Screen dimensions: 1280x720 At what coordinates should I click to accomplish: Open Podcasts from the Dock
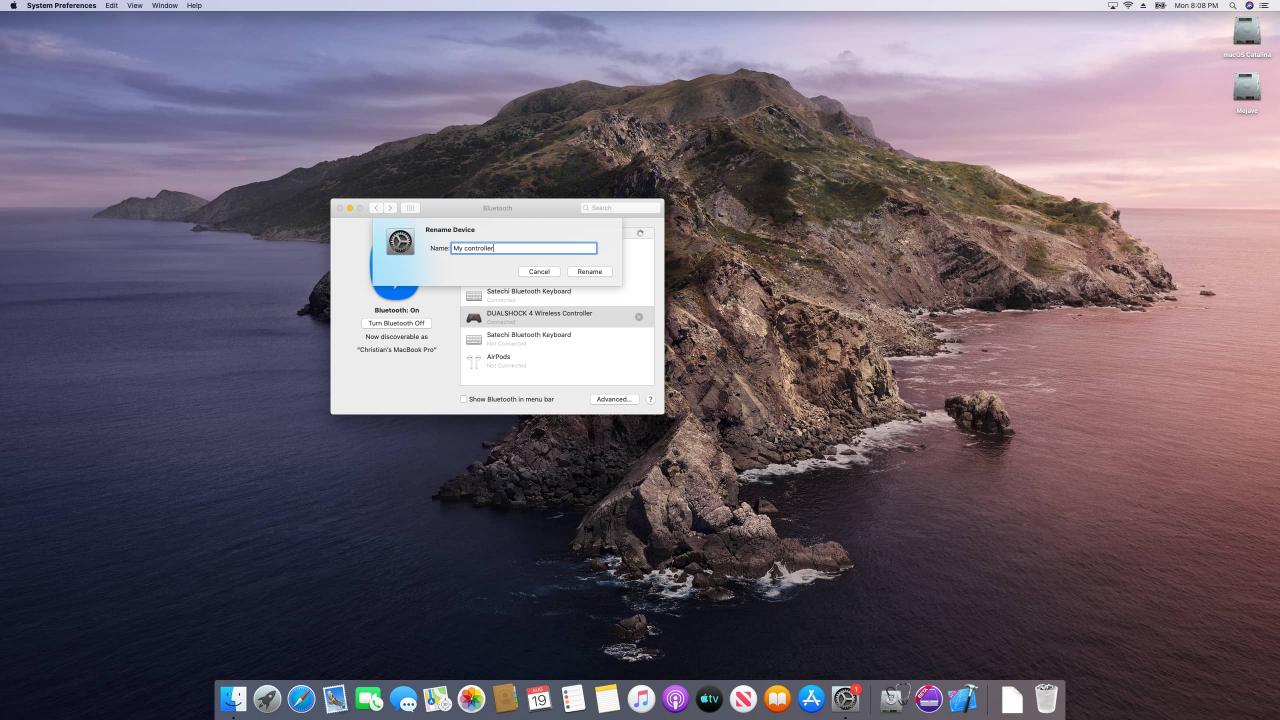click(x=675, y=698)
